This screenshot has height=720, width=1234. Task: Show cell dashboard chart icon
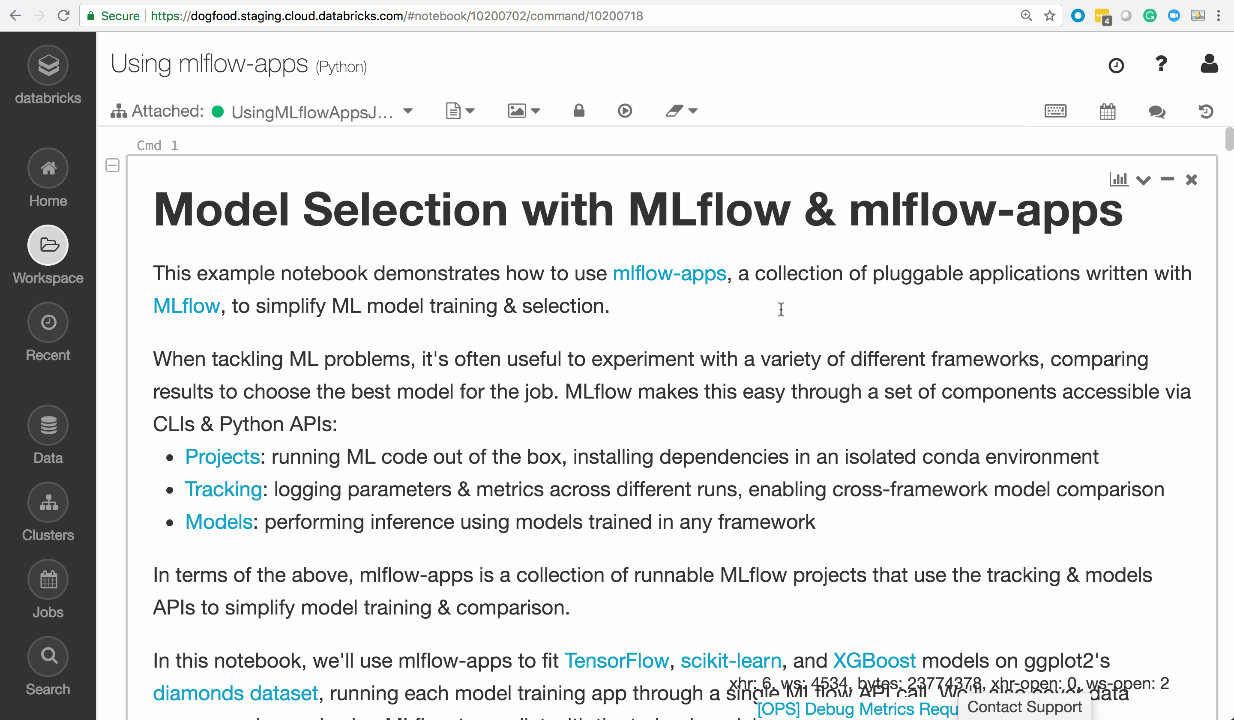(1119, 180)
